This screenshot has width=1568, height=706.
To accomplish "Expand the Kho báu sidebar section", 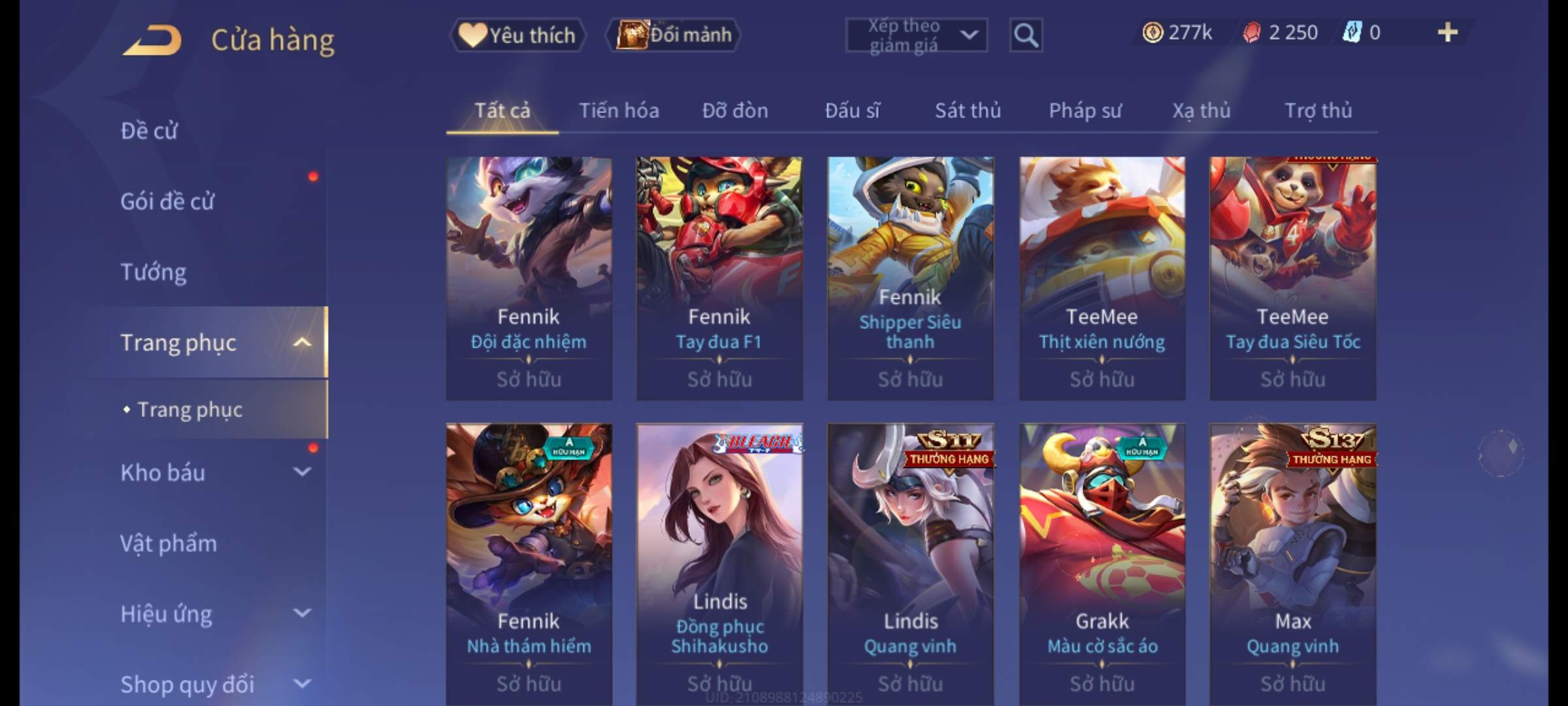I will pos(302,472).
